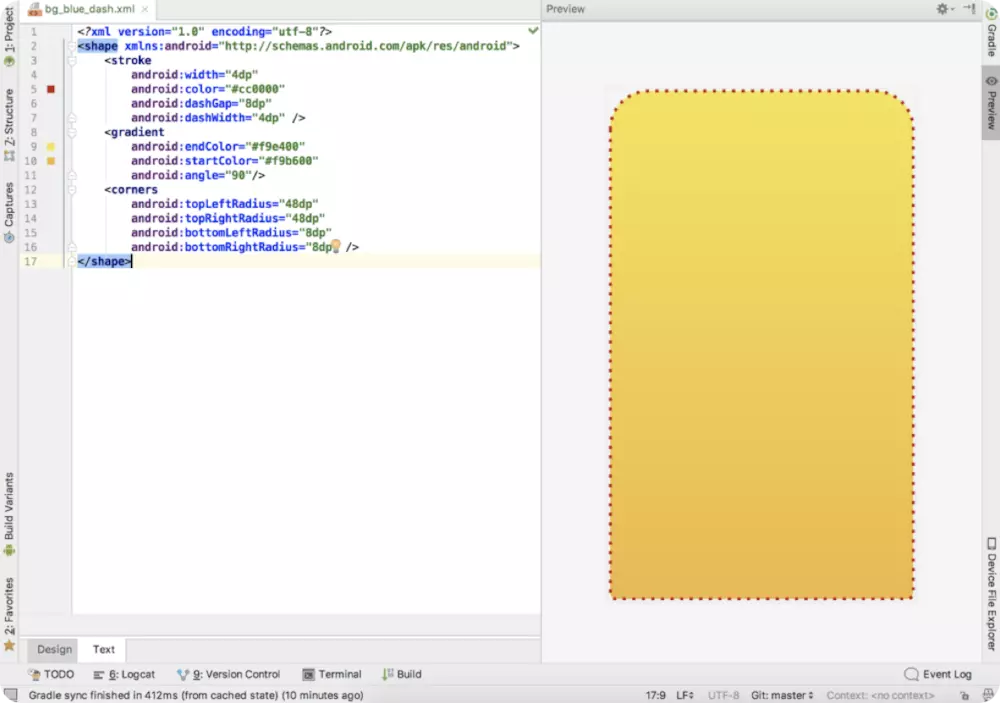This screenshot has height=703, width=1000.
Task: Click the closing </shape> tag
Action: coord(104,262)
